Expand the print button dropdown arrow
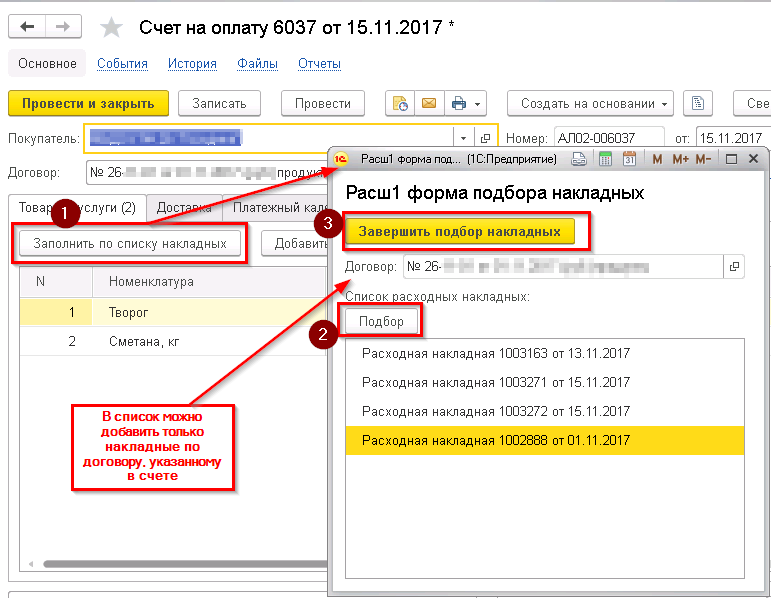 coord(478,104)
